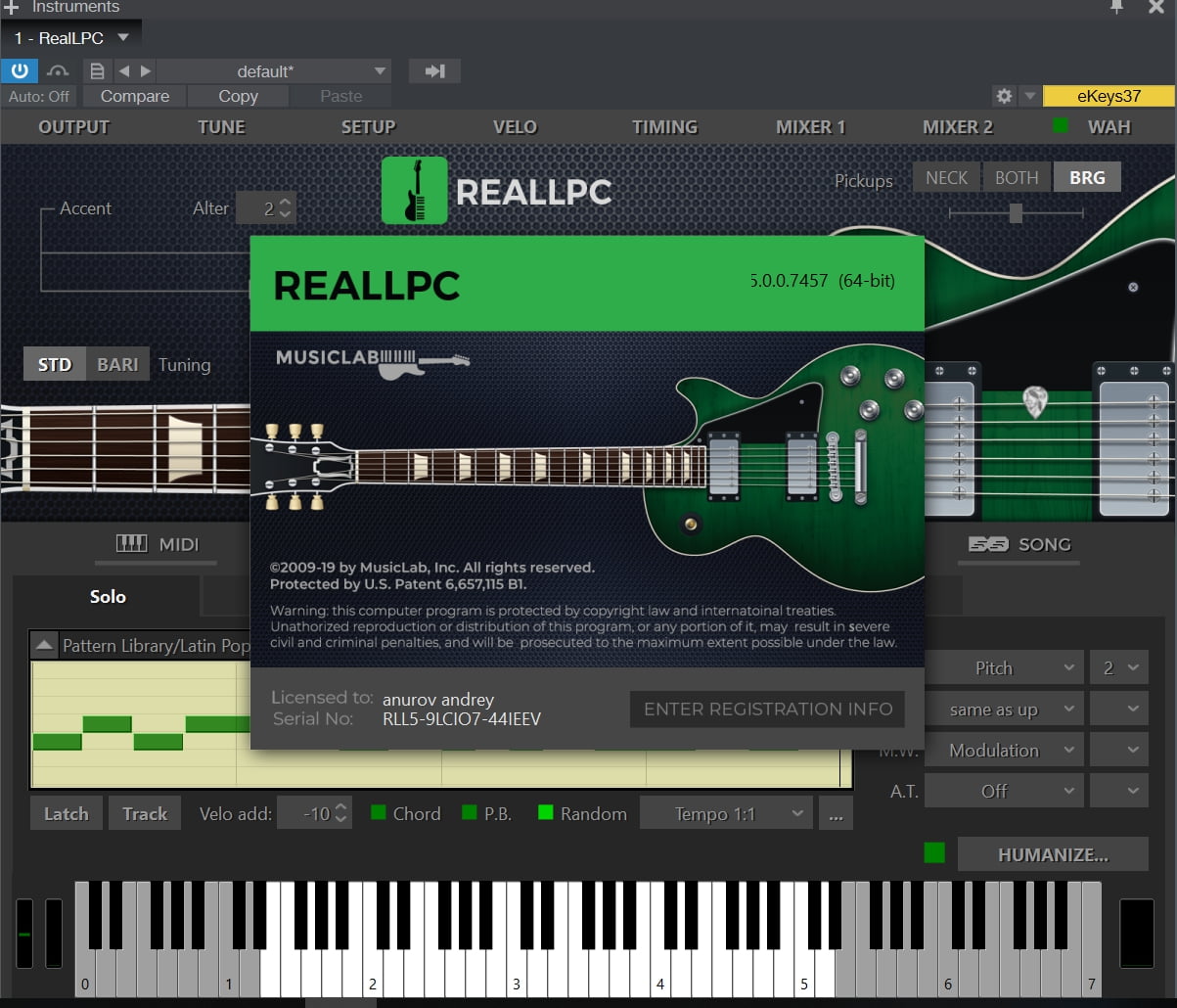Open the same as up dropdown
Screen dimensions: 1177x1008
tap(1004, 709)
